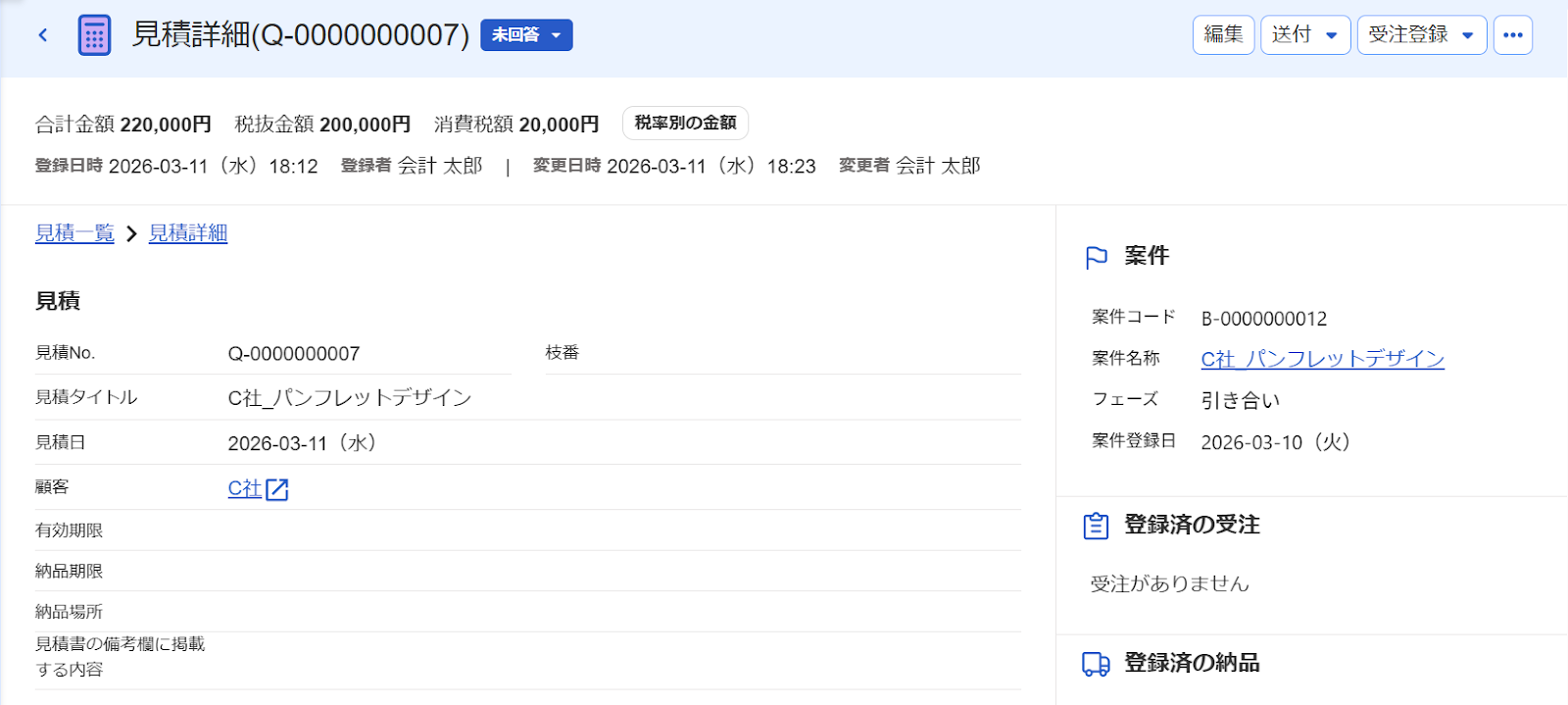Click the 合計金額 220,000円 text
This screenshot has height=705, width=1568.
click(123, 125)
